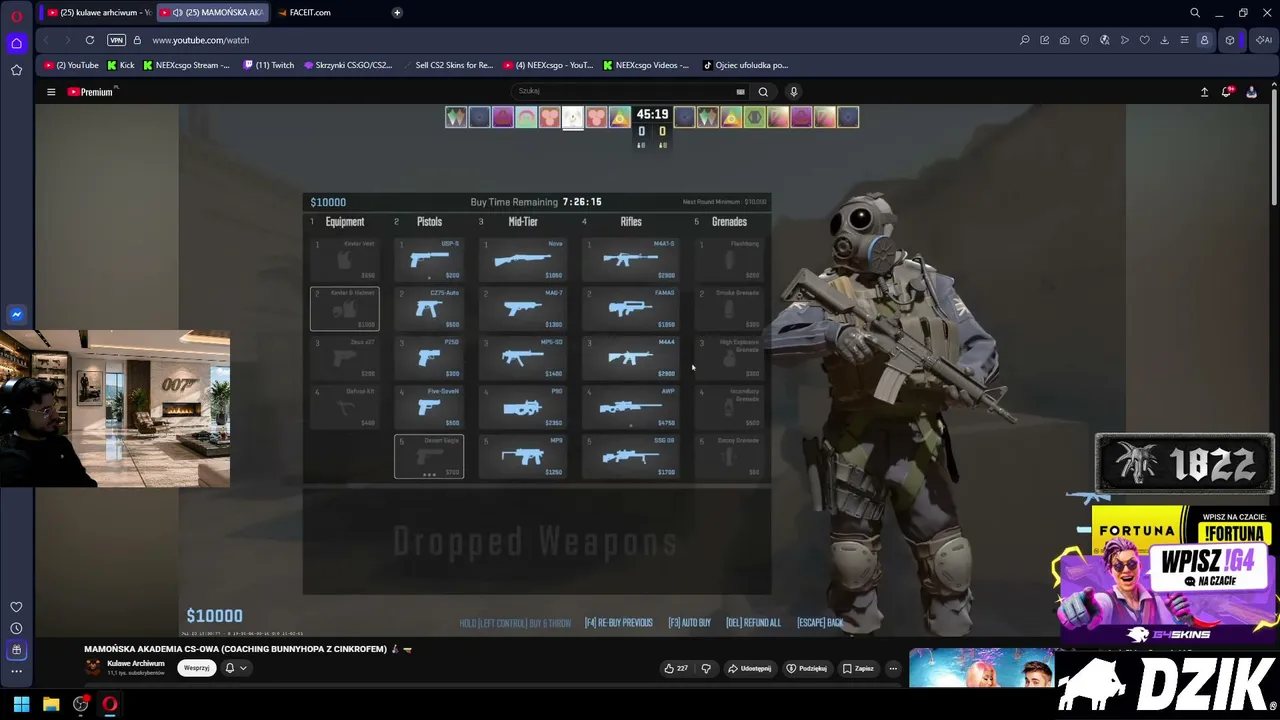Toggle the Opera VPN badge
This screenshot has width=1280, height=720.
pos(116,40)
